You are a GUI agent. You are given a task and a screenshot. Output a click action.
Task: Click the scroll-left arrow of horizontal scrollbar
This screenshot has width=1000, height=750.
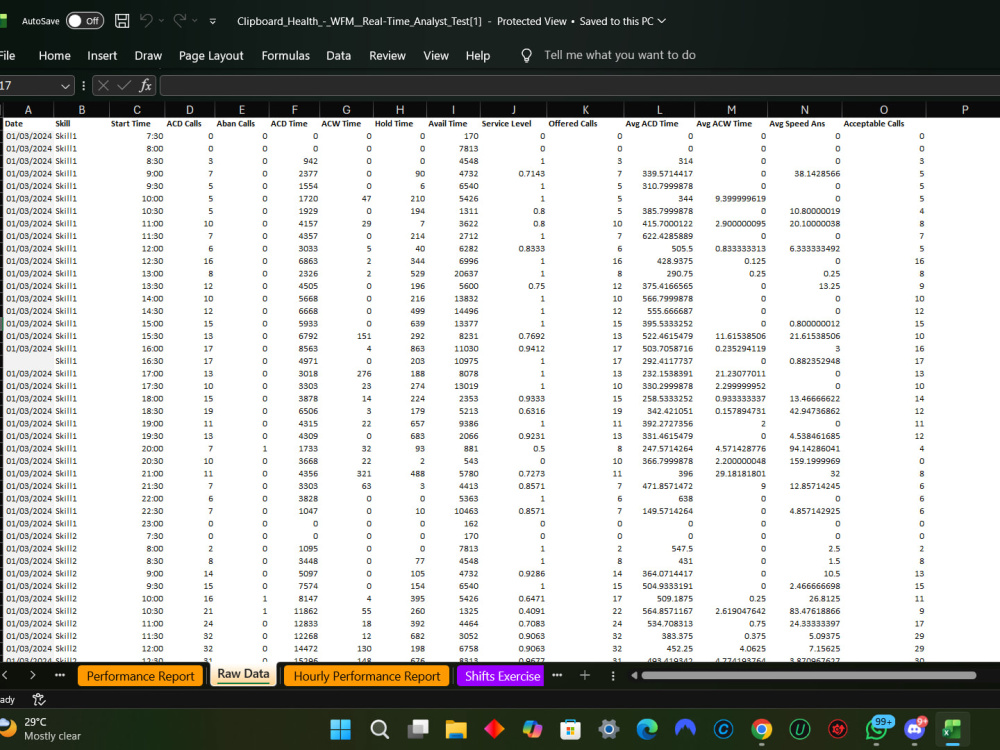pos(634,675)
